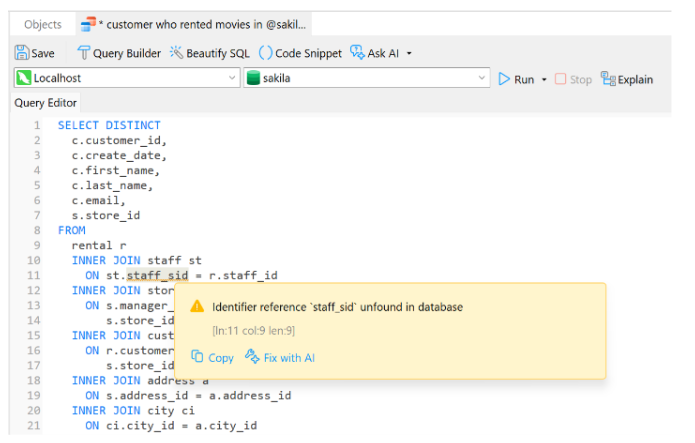Image resolution: width=695 pixels, height=443 pixels.
Task: Click rental r on line 9
Action: (x=99, y=246)
